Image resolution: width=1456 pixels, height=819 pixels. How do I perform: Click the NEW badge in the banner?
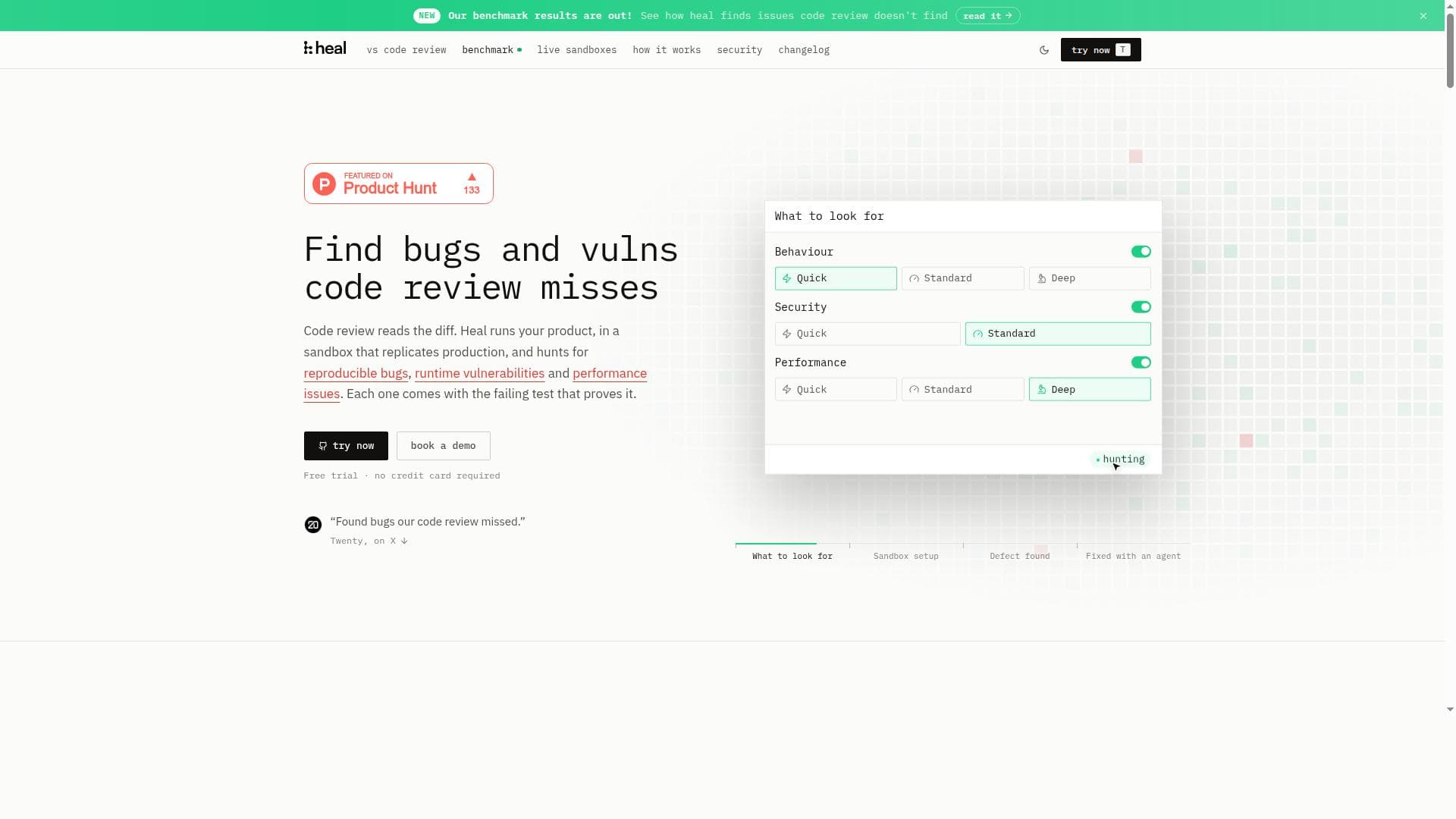tap(427, 16)
